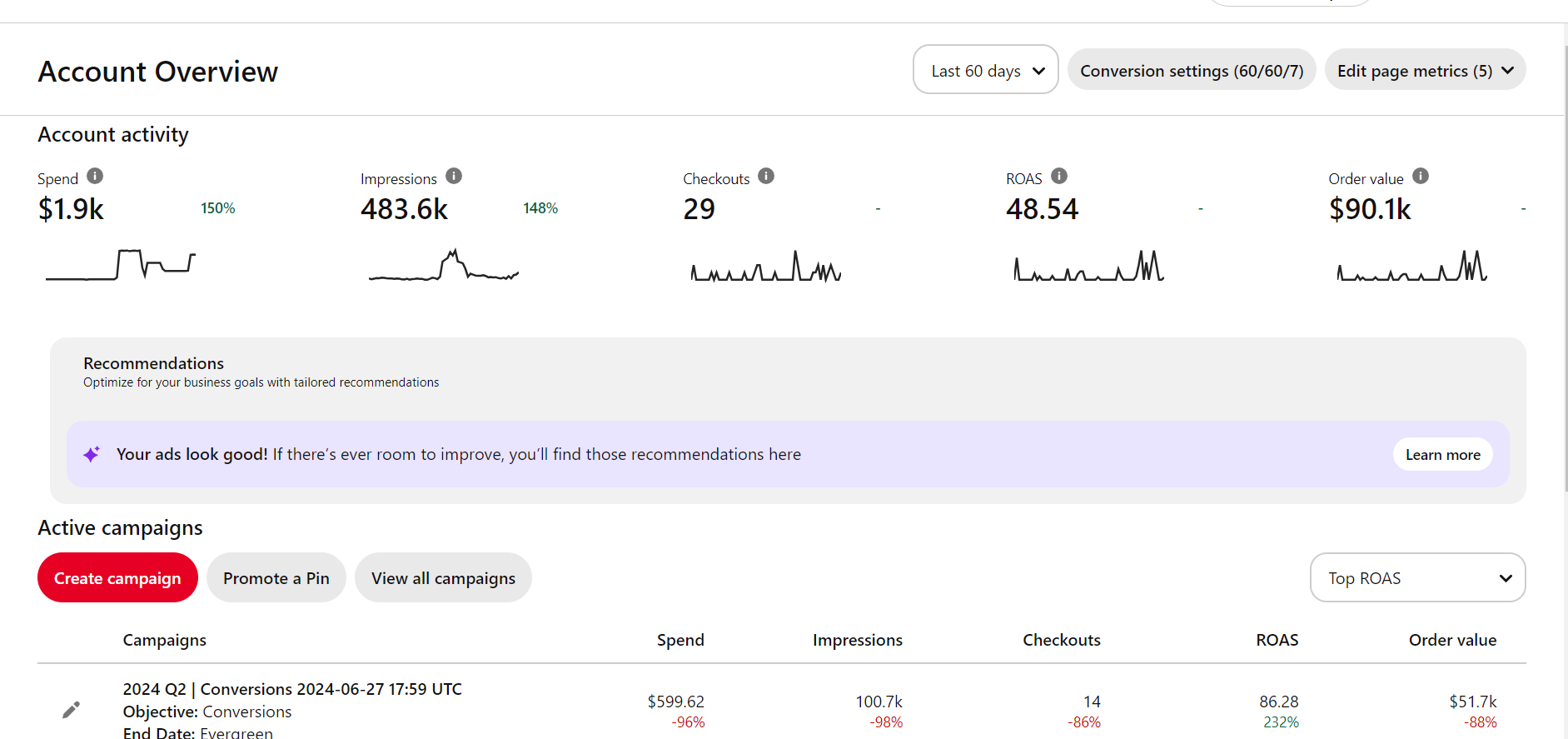Click Promote a Pin button
Viewport: 1568px width, 739px height.
click(x=276, y=577)
